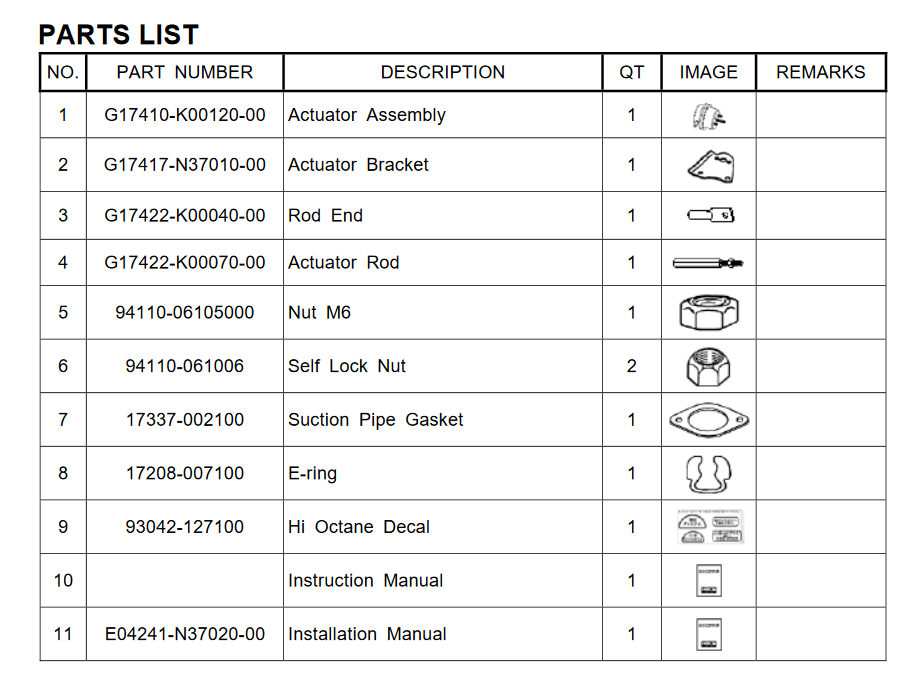This screenshot has height=687, width=922.
Task: Click part number 93042-127100
Action: [x=185, y=527]
